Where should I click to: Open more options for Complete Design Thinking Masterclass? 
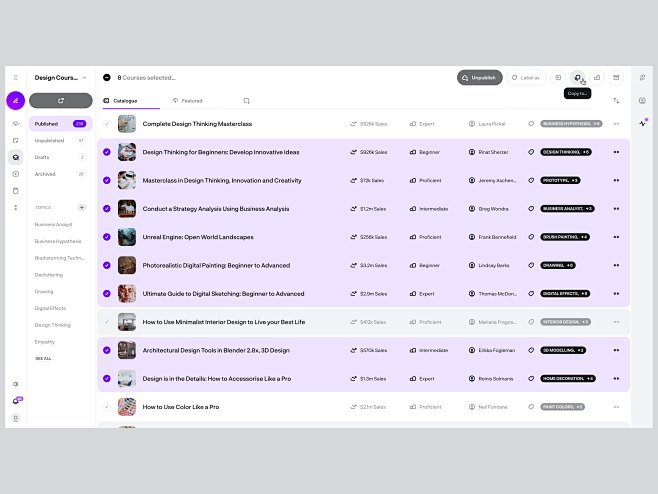(616, 124)
